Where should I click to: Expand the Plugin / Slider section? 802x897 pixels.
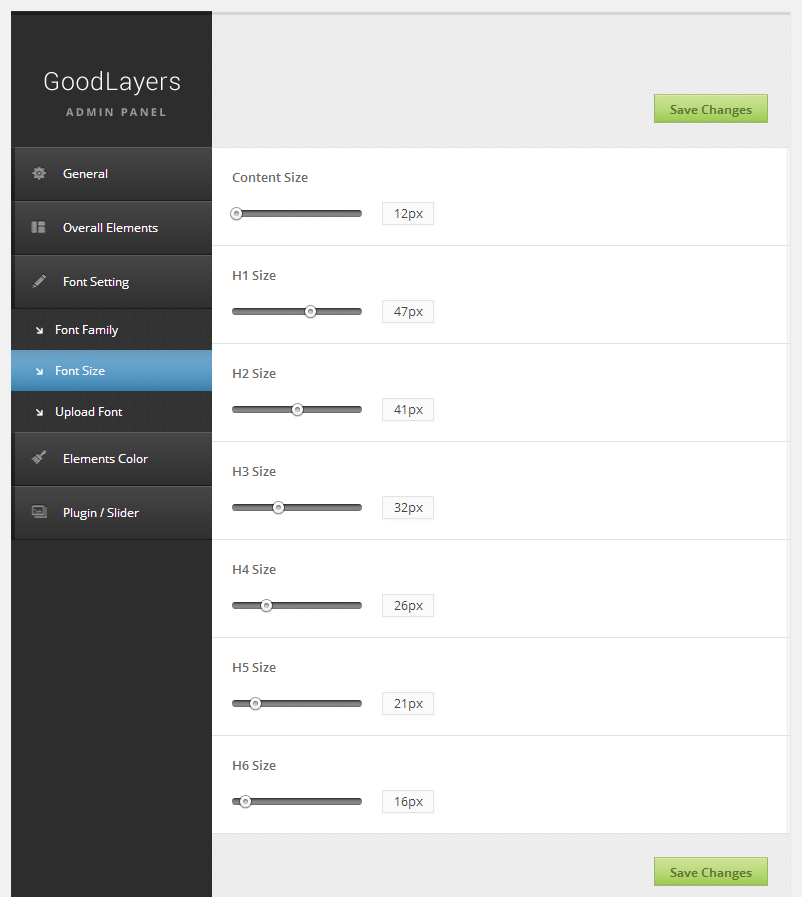click(x=101, y=513)
